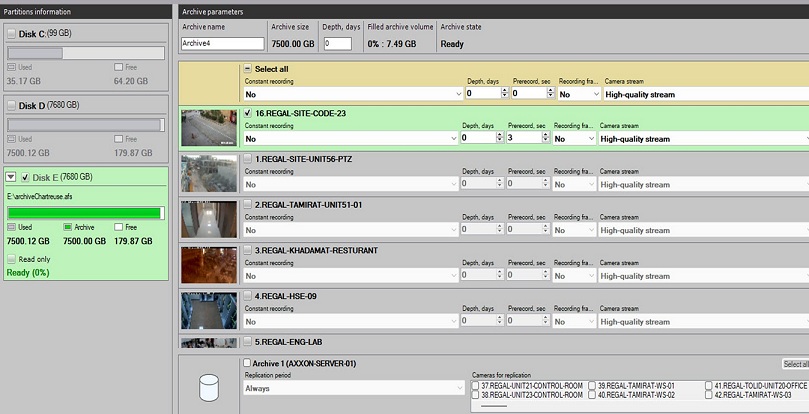This screenshot has height=414, width=809.
Task: Click Select all button in replication cameras
Action: [795, 365]
